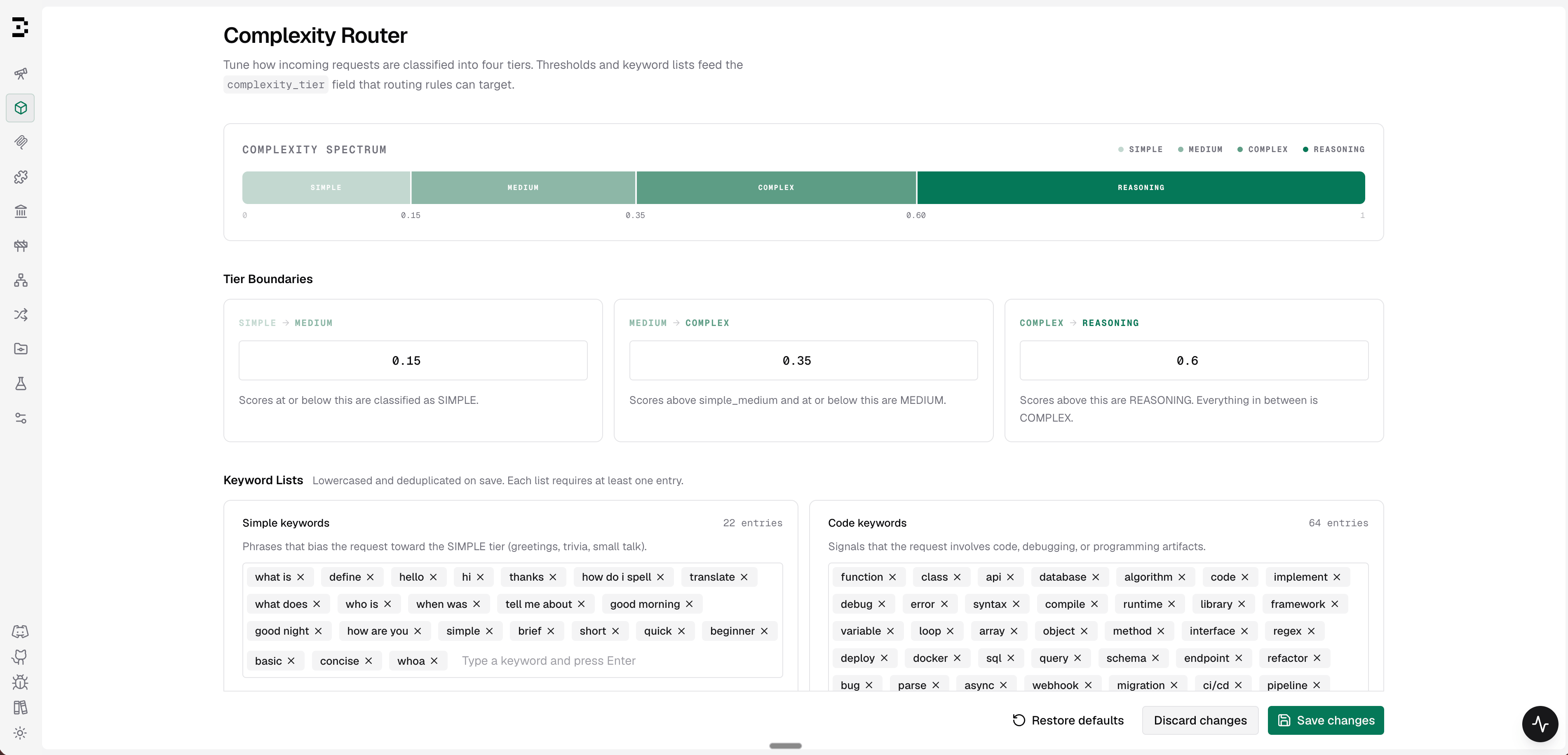Screen dimensions: 1568x755
Task: Click the complexity_tier code label
Action: coord(276,84)
